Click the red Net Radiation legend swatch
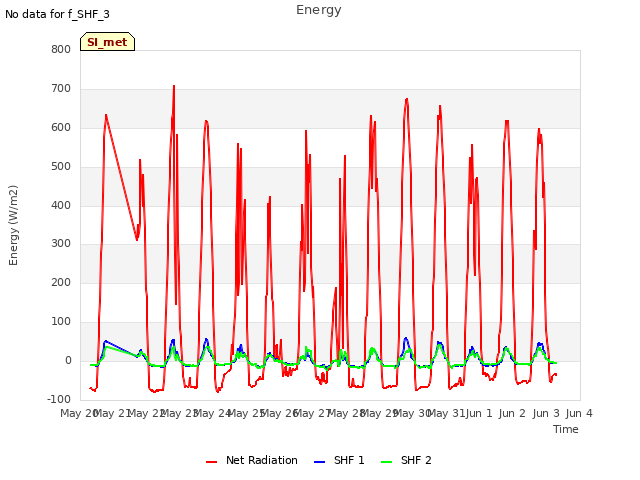The image size is (640, 480). coord(211,462)
